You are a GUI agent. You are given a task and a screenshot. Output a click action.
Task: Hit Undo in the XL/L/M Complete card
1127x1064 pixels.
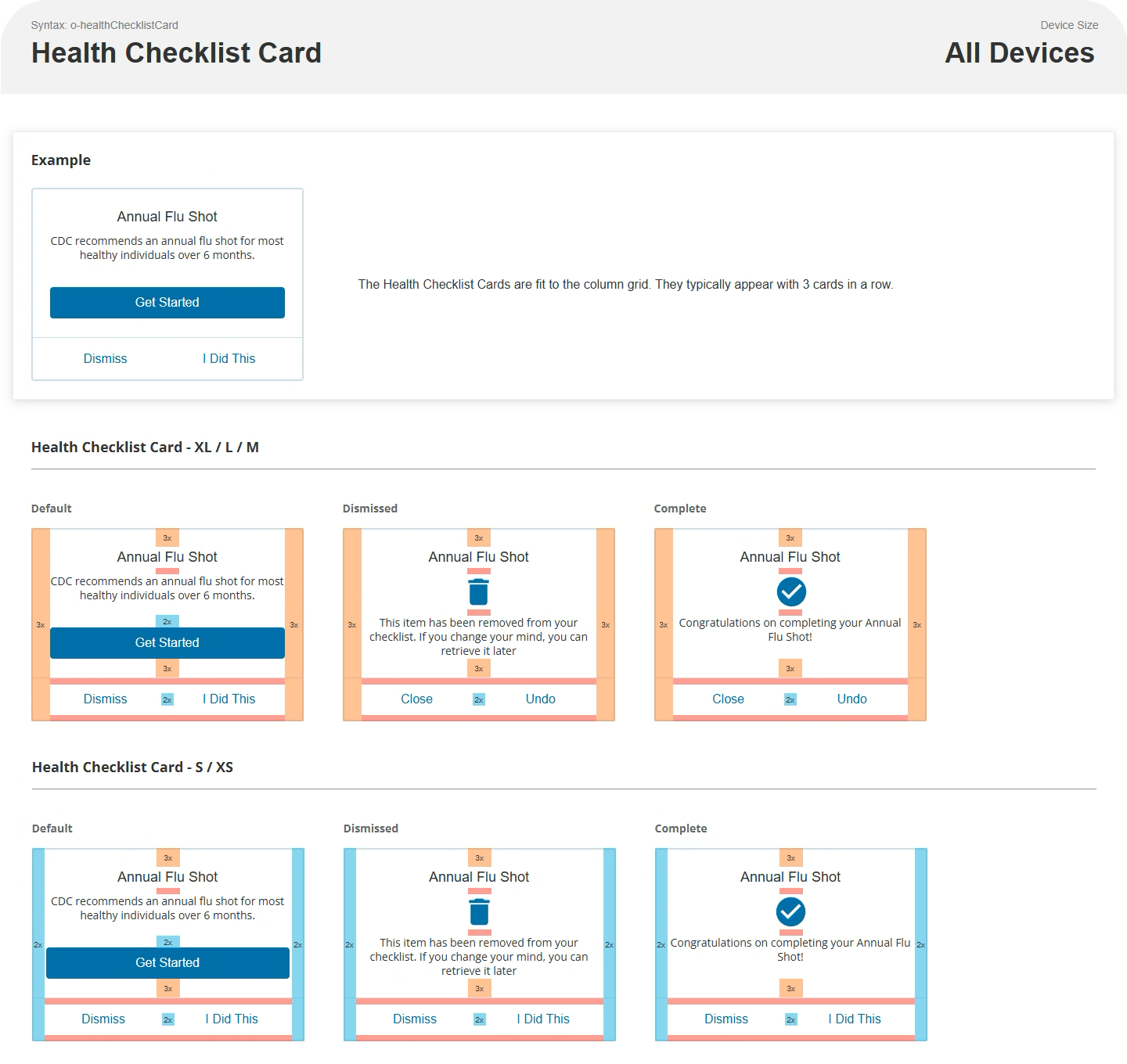point(852,699)
